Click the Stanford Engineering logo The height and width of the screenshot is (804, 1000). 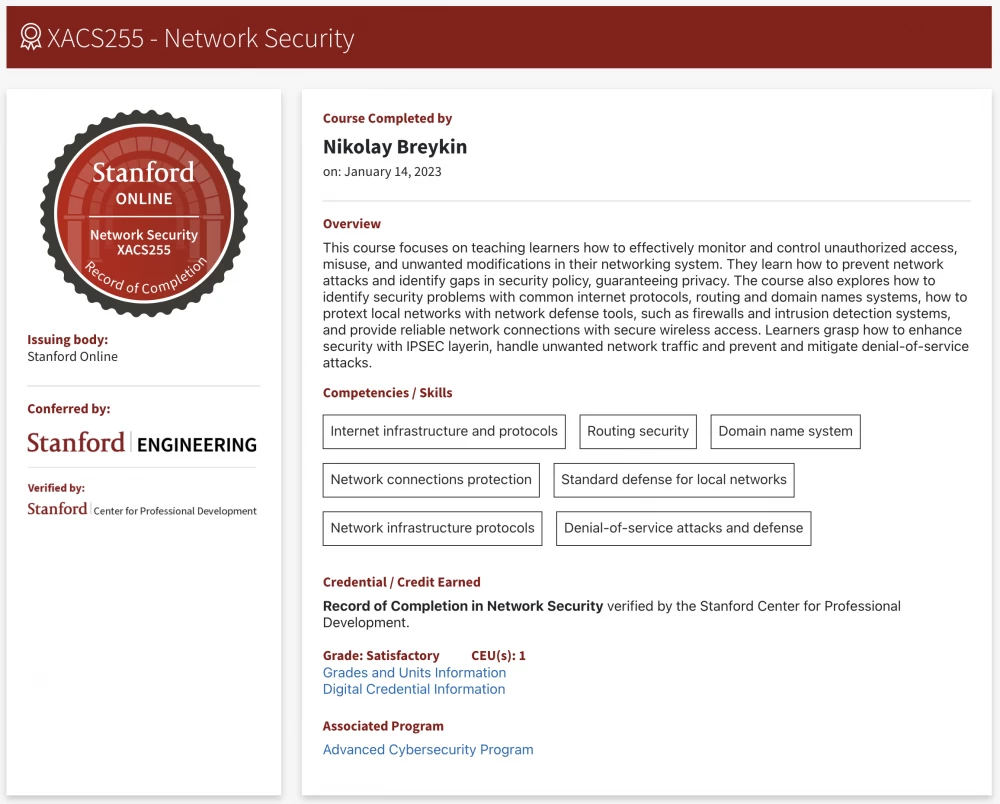142,443
